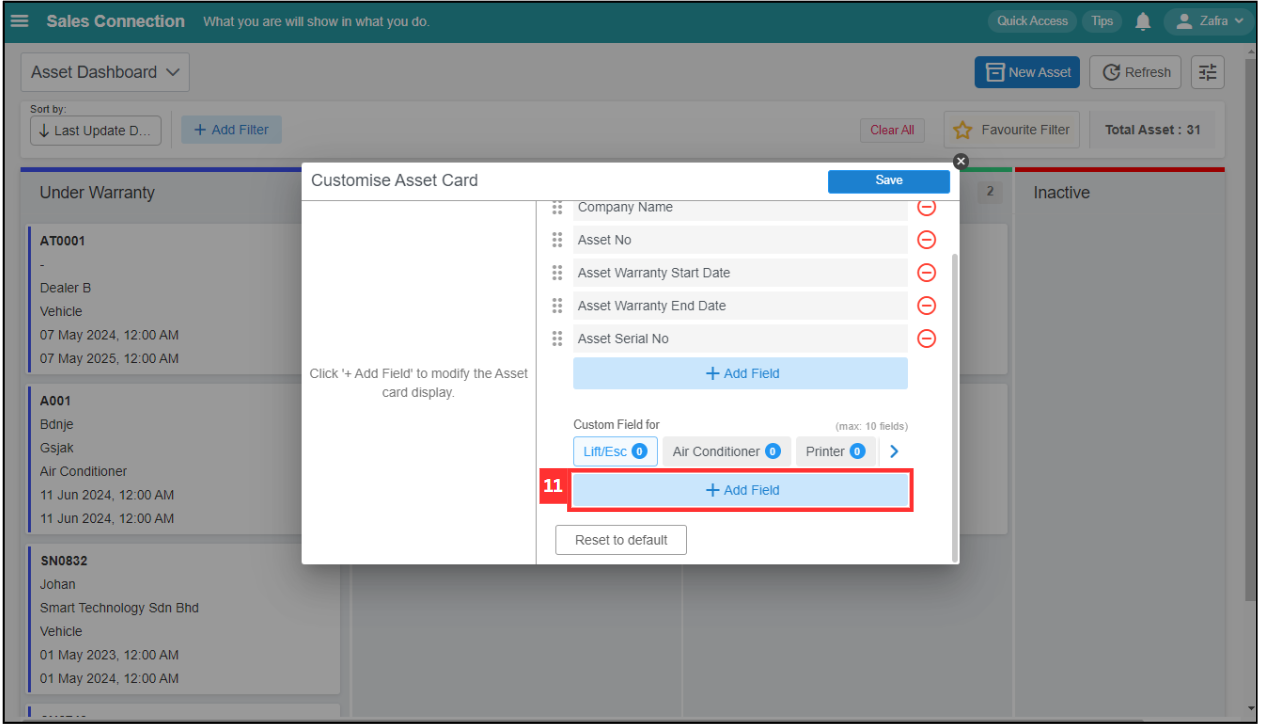
Task: Click the New Asset button
Action: click(1027, 72)
